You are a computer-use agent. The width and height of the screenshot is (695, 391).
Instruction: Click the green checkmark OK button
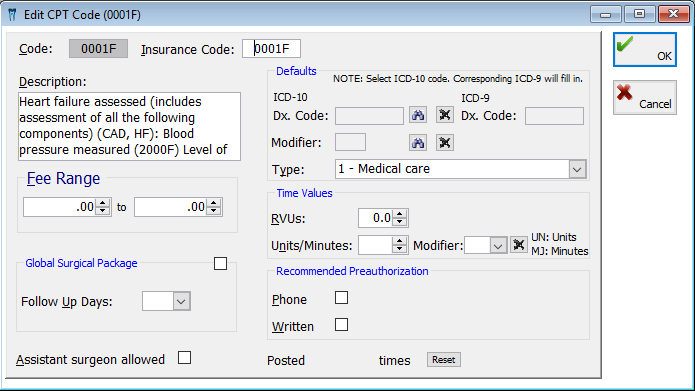[645, 50]
